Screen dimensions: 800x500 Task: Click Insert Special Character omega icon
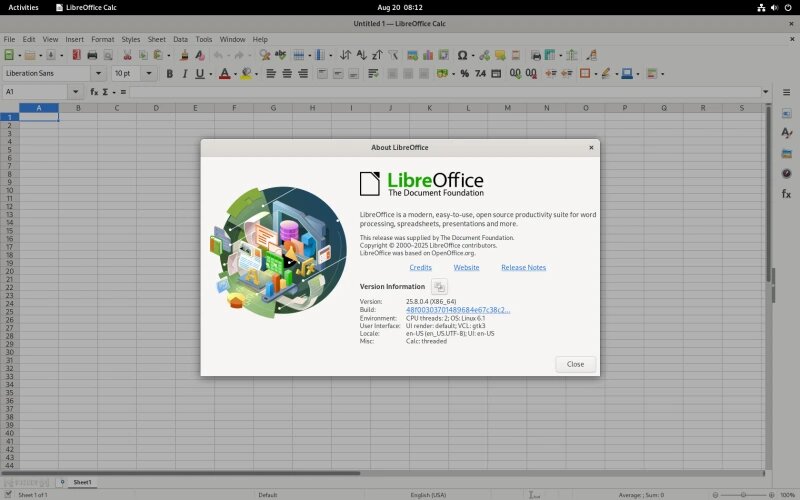click(462, 55)
